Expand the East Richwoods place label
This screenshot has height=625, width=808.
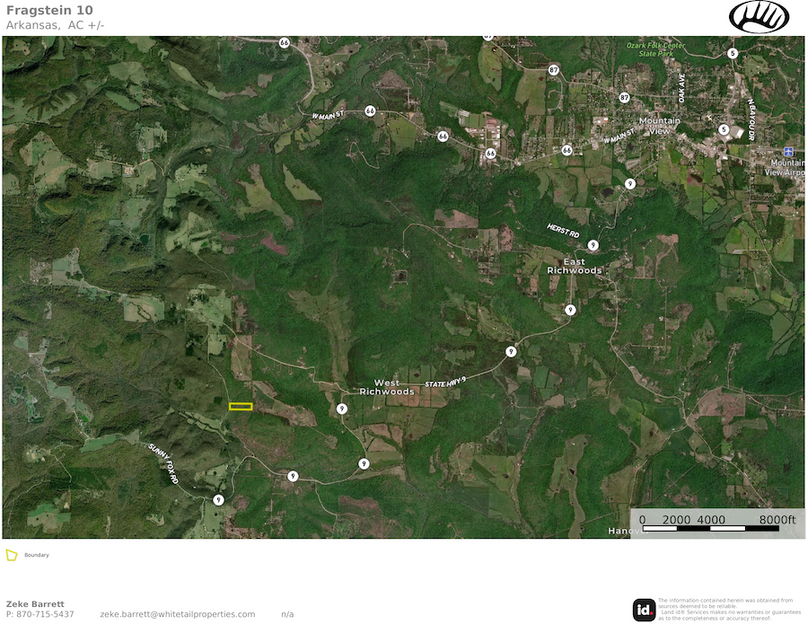576,266
